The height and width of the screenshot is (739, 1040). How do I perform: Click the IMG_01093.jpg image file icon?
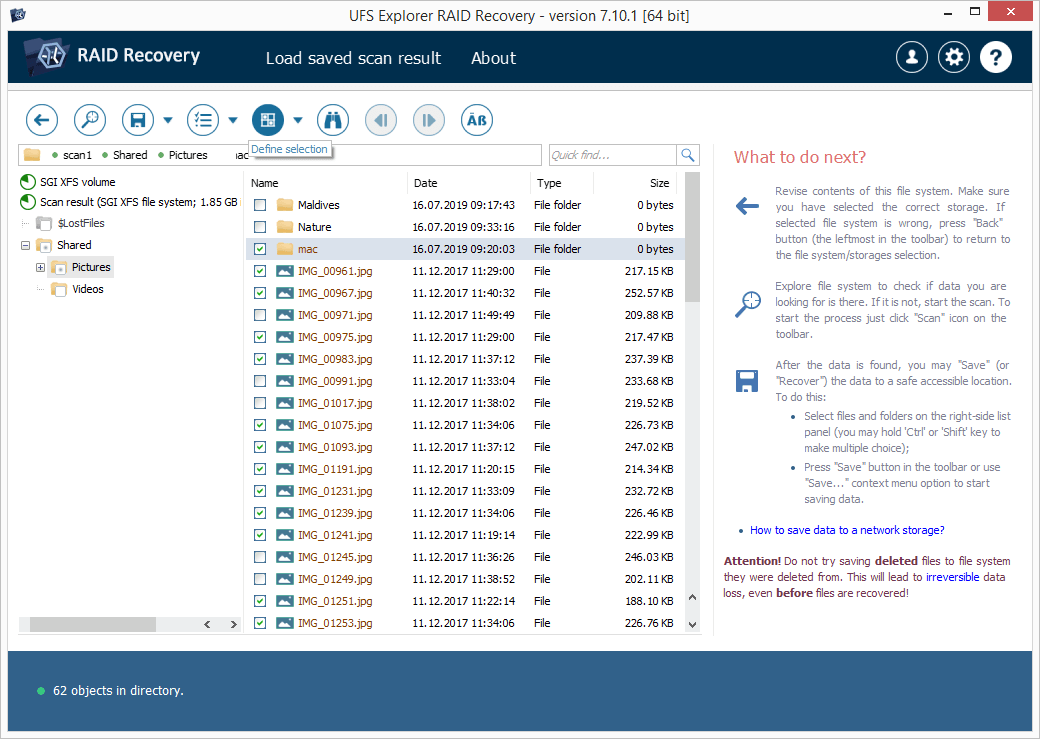[x=285, y=446]
